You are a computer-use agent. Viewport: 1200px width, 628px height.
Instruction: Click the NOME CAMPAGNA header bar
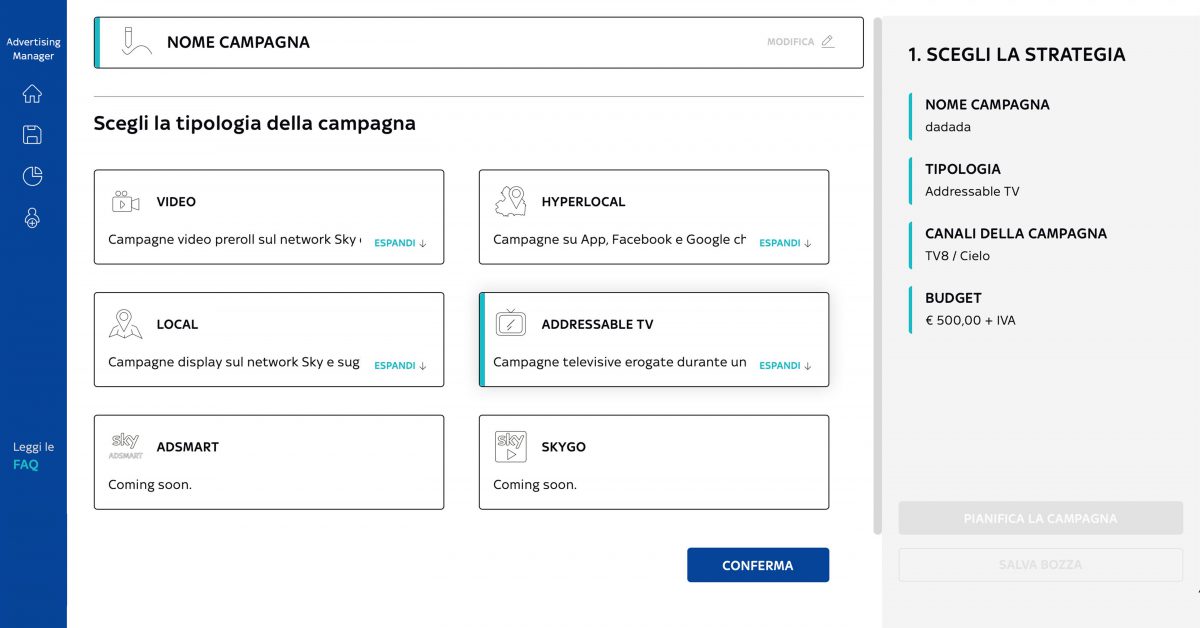pyautogui.click(x=479, y=42)
